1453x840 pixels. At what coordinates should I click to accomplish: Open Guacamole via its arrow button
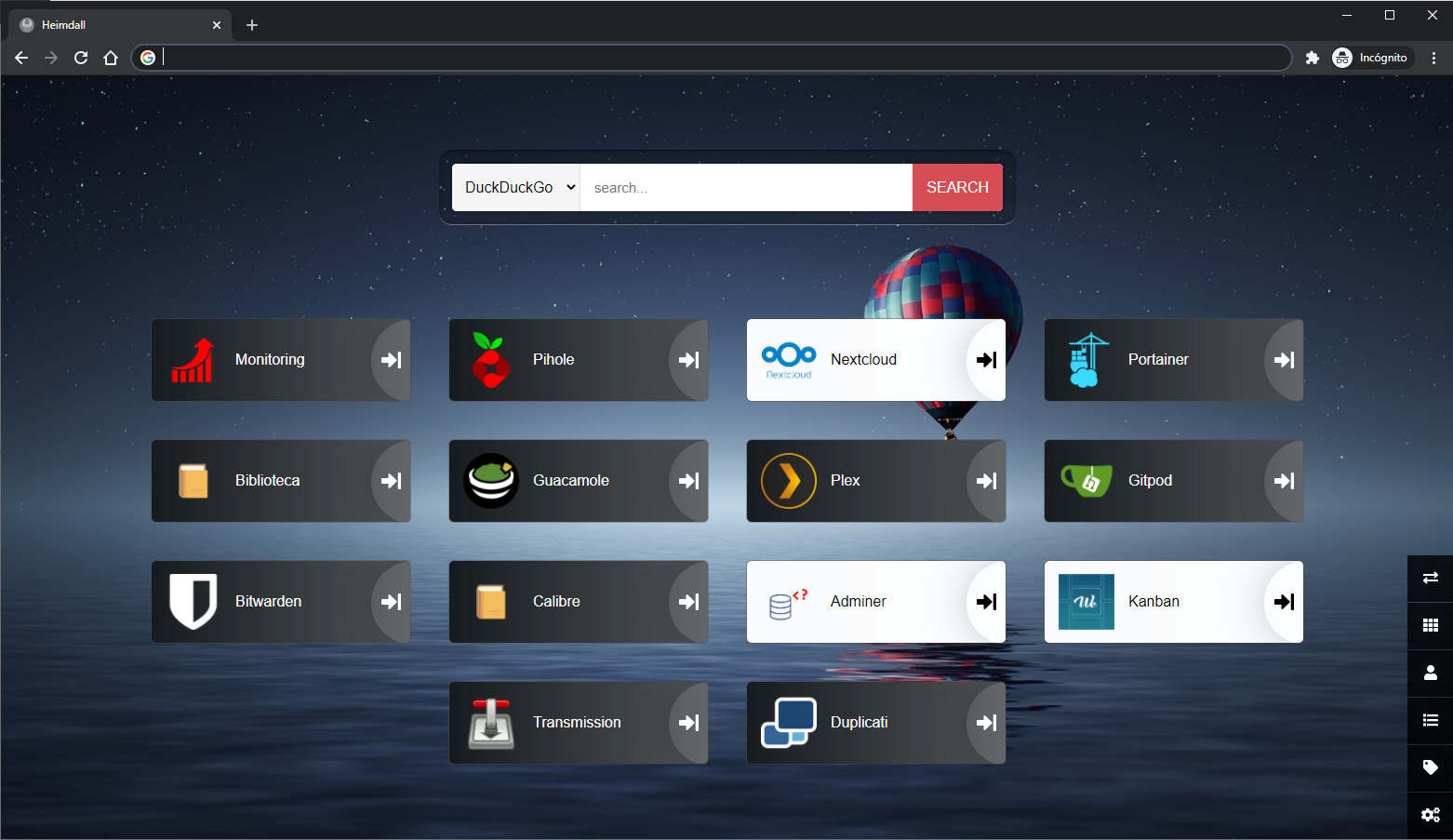(x=689, y=481)
